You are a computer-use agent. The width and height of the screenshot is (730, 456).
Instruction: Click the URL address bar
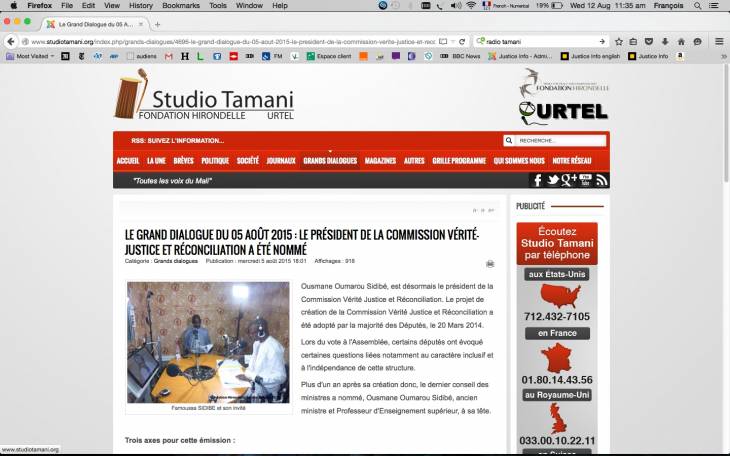(233, 41)
